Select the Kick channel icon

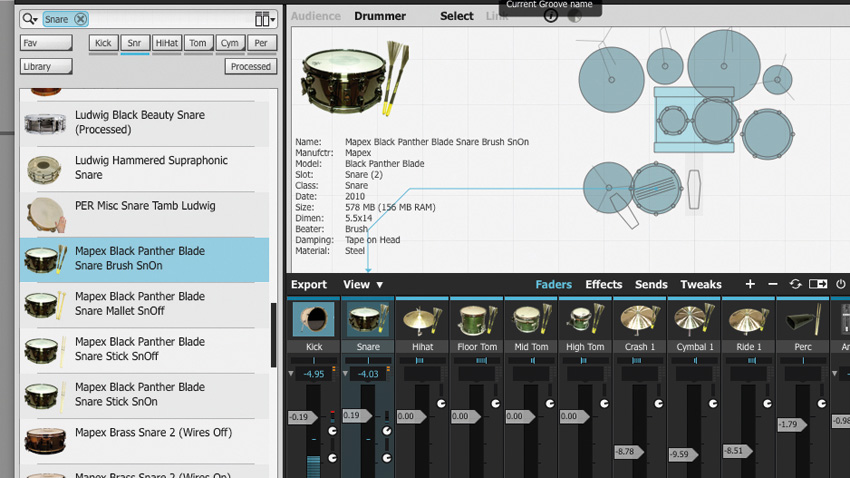click(313, 320)
